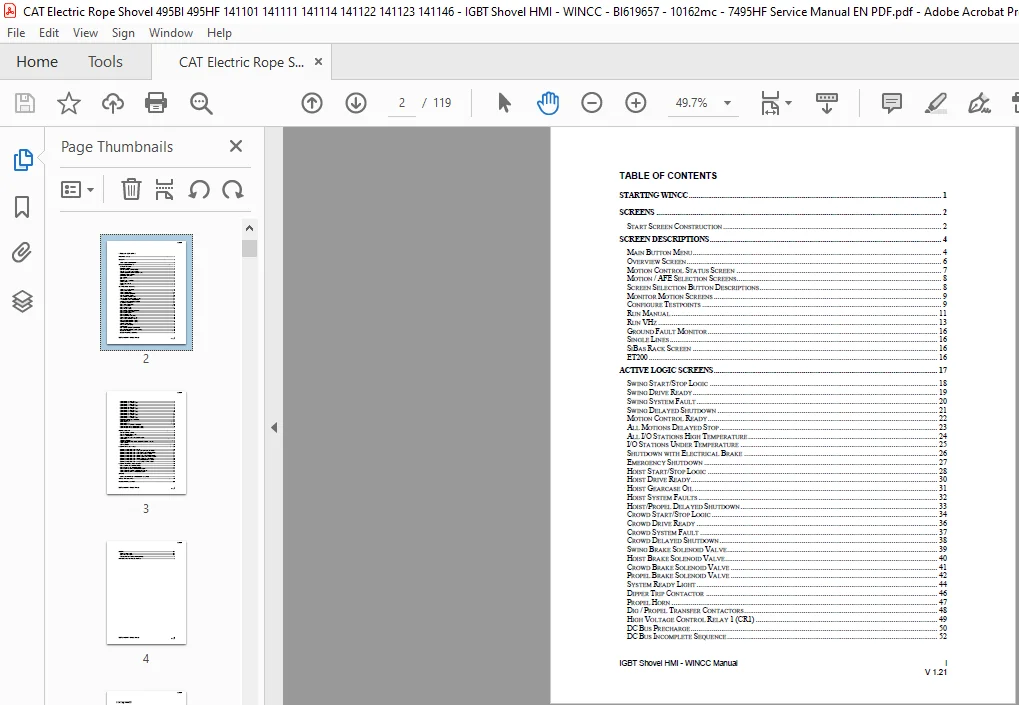This screenshot has height=705, width=1019.
Task: Add the document to starred favorites
Action: pyautogui.click(x=69, y=103)
